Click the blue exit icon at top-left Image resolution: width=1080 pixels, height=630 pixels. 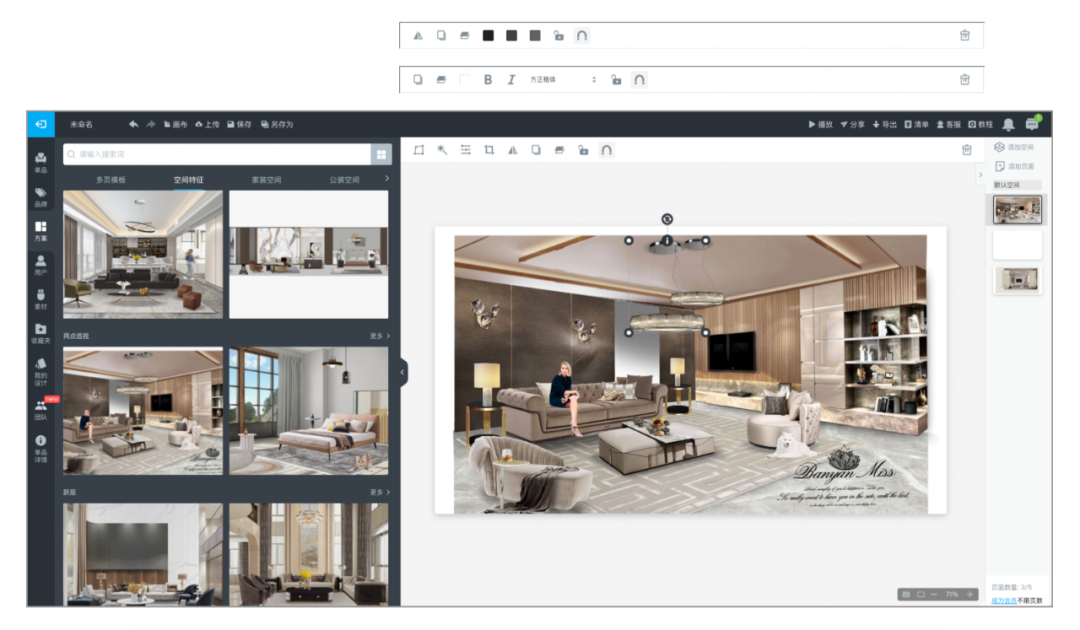point(41,124)
